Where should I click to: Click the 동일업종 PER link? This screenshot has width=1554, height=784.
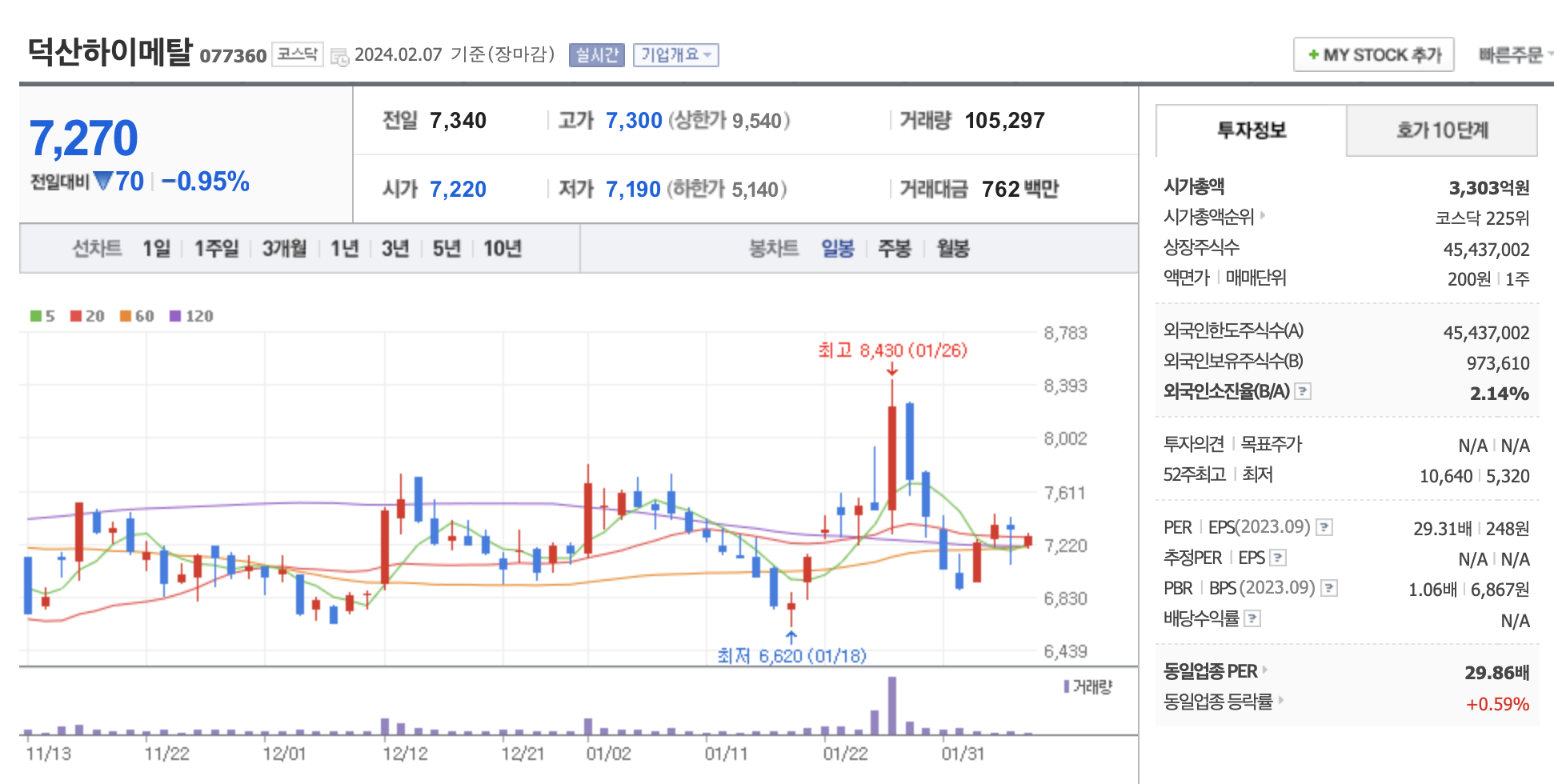tap(1211, 671)
